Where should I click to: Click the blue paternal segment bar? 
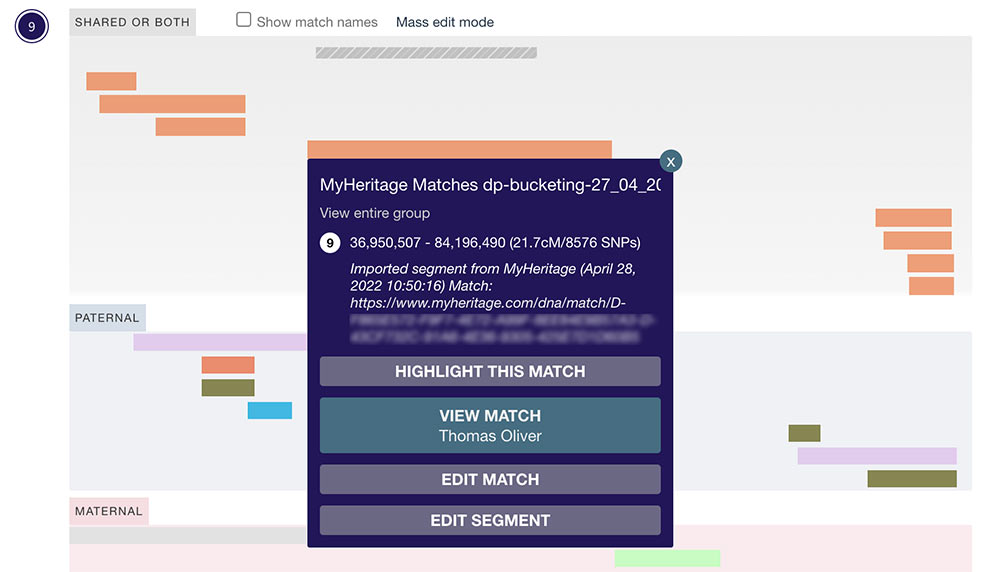pyautogui.click(x=270, y=410)
